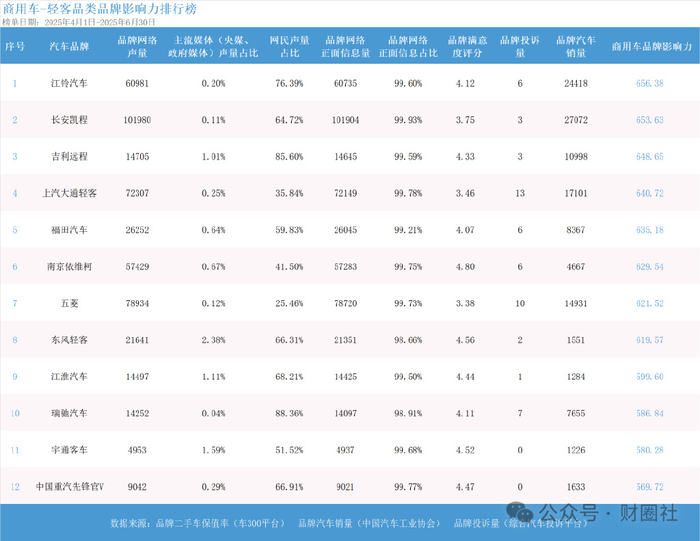This screenshot has width=700, height=541.
Task: Select brand name 瑞驰汽车
Action: [69, 413]
